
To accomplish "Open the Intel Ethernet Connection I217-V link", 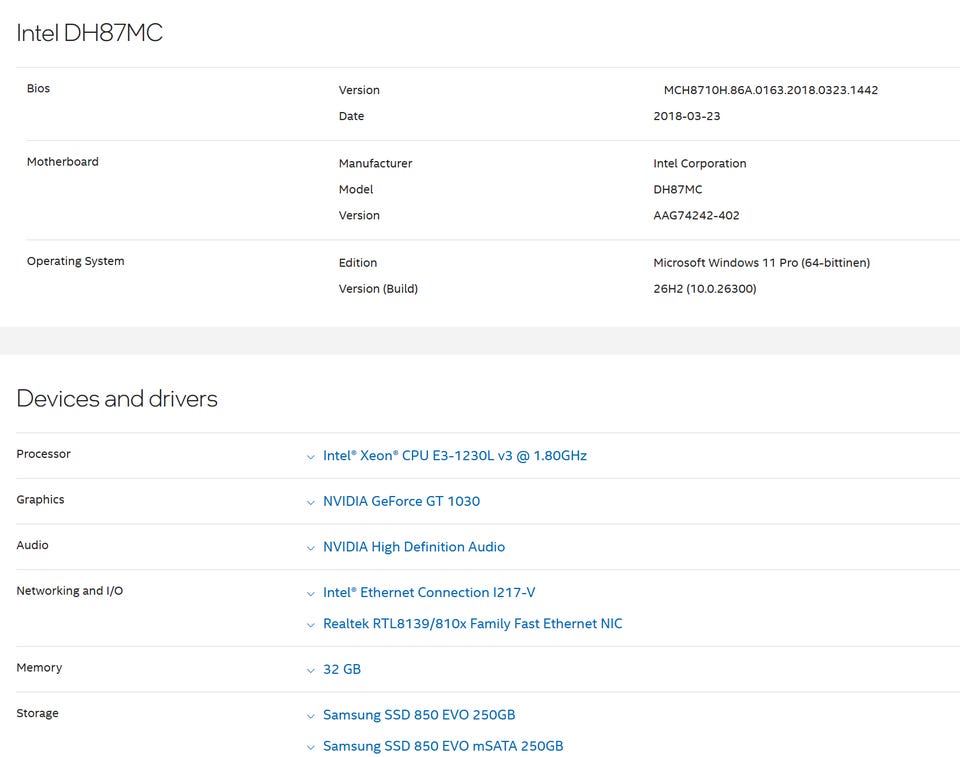I will click(x=429, y=592).
